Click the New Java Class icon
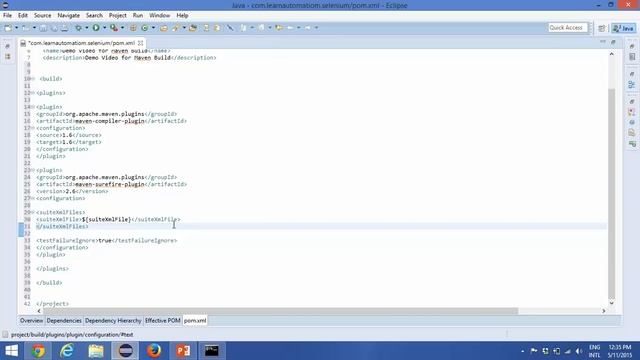The image size is (640, 360). [145, 28]
